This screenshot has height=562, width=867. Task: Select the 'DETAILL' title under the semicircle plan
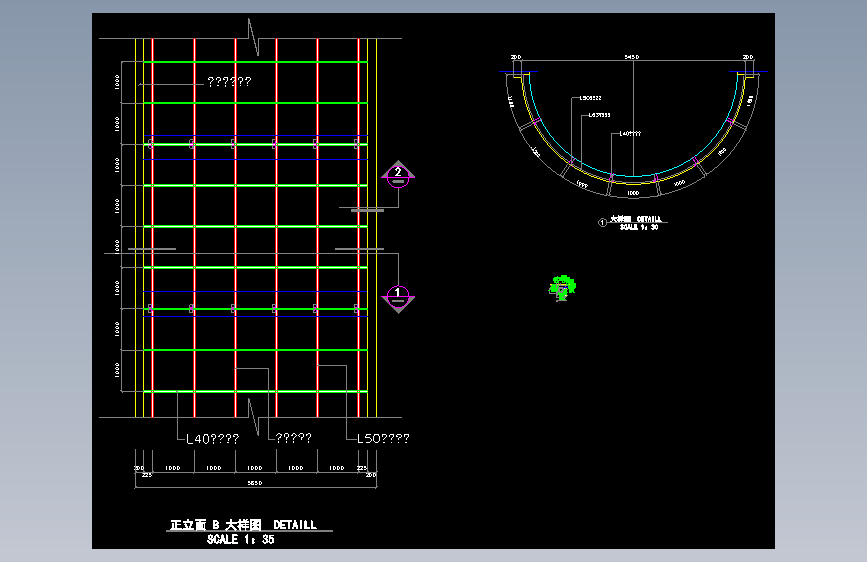click(x=635, y=220)
